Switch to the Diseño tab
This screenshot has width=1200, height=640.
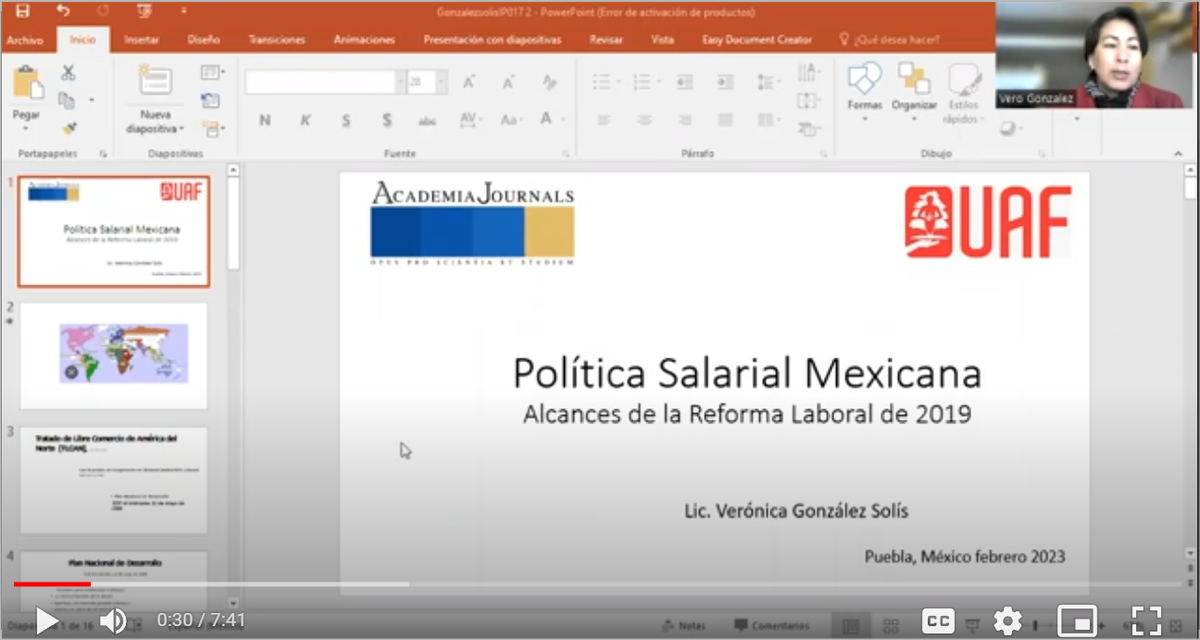[x=203, y=40]
